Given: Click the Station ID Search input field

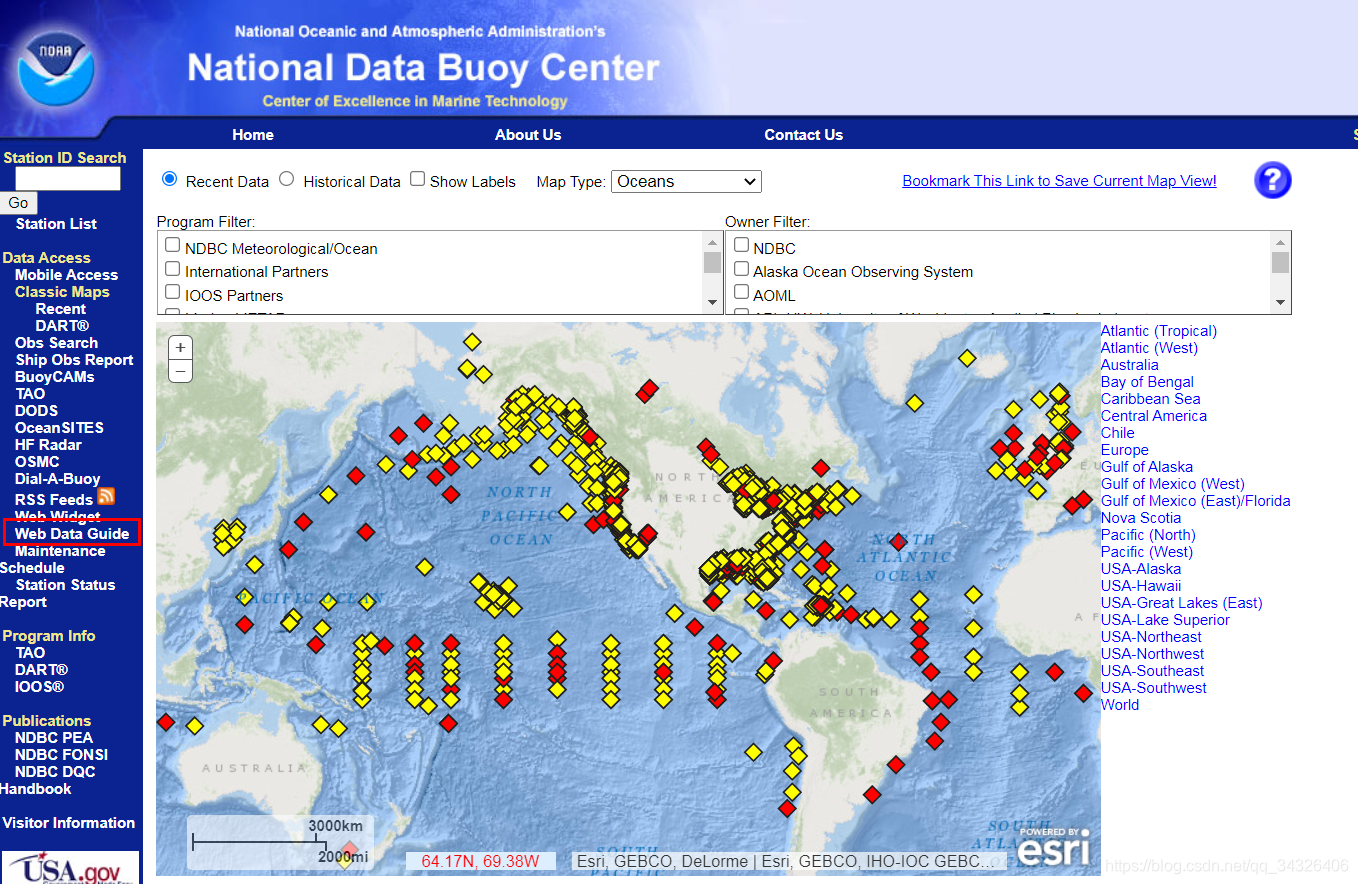Looking at the screenshot, I should point(68,179).
